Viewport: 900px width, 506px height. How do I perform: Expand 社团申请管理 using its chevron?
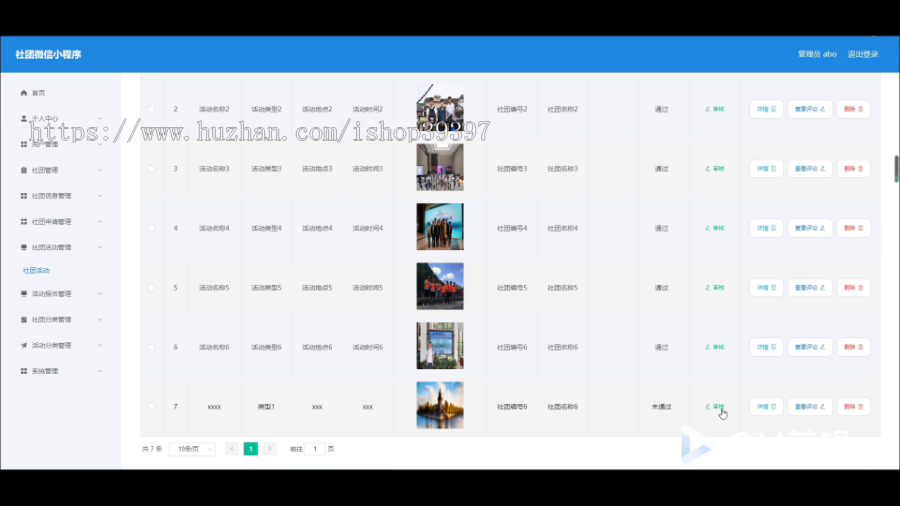click(x=100, y=222)
